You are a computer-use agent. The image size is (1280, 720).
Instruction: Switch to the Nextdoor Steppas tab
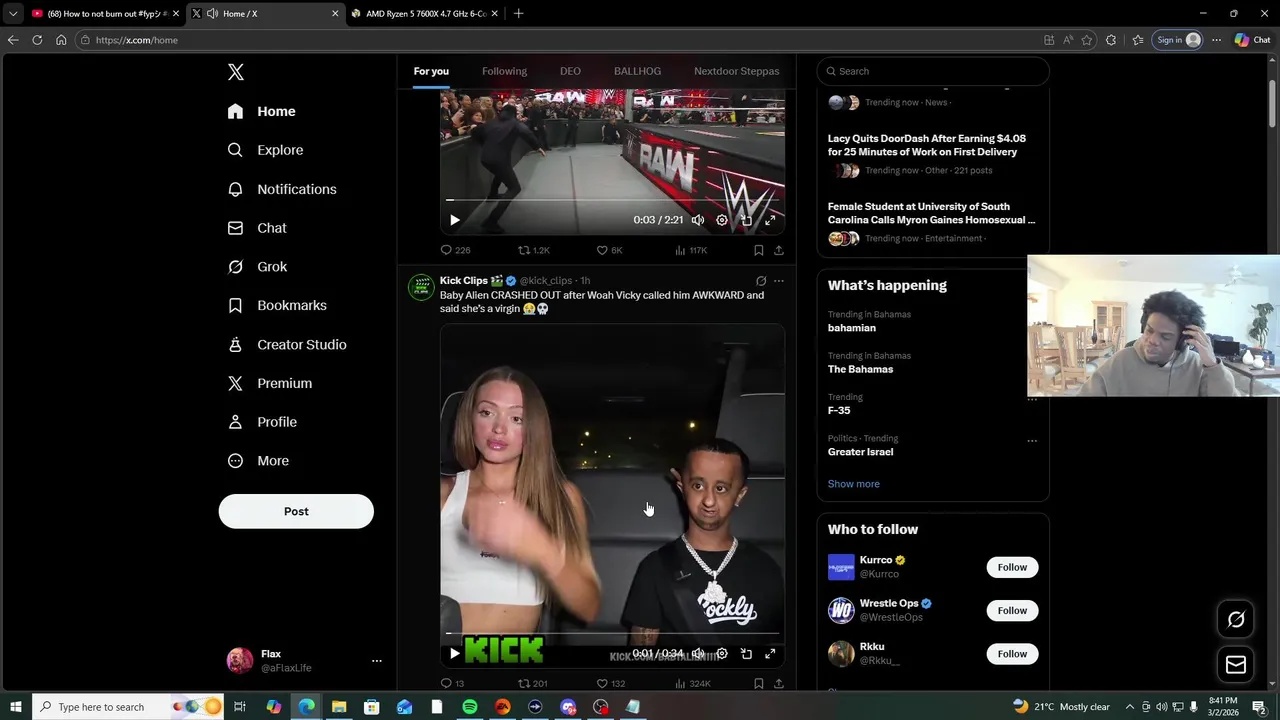point(737,71)
